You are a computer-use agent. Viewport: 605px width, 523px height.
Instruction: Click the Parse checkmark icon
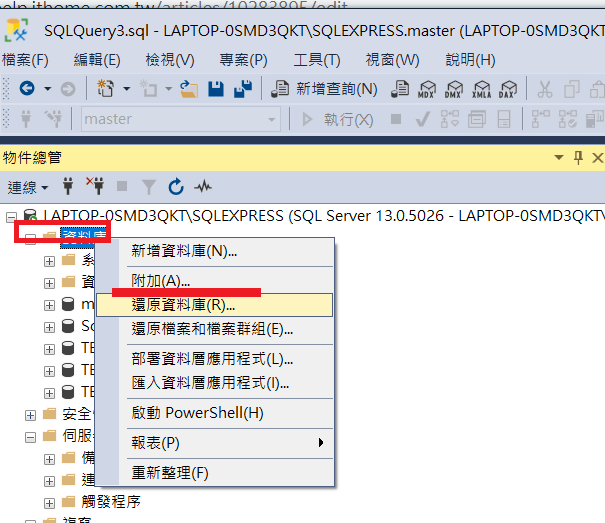(422, 119)
